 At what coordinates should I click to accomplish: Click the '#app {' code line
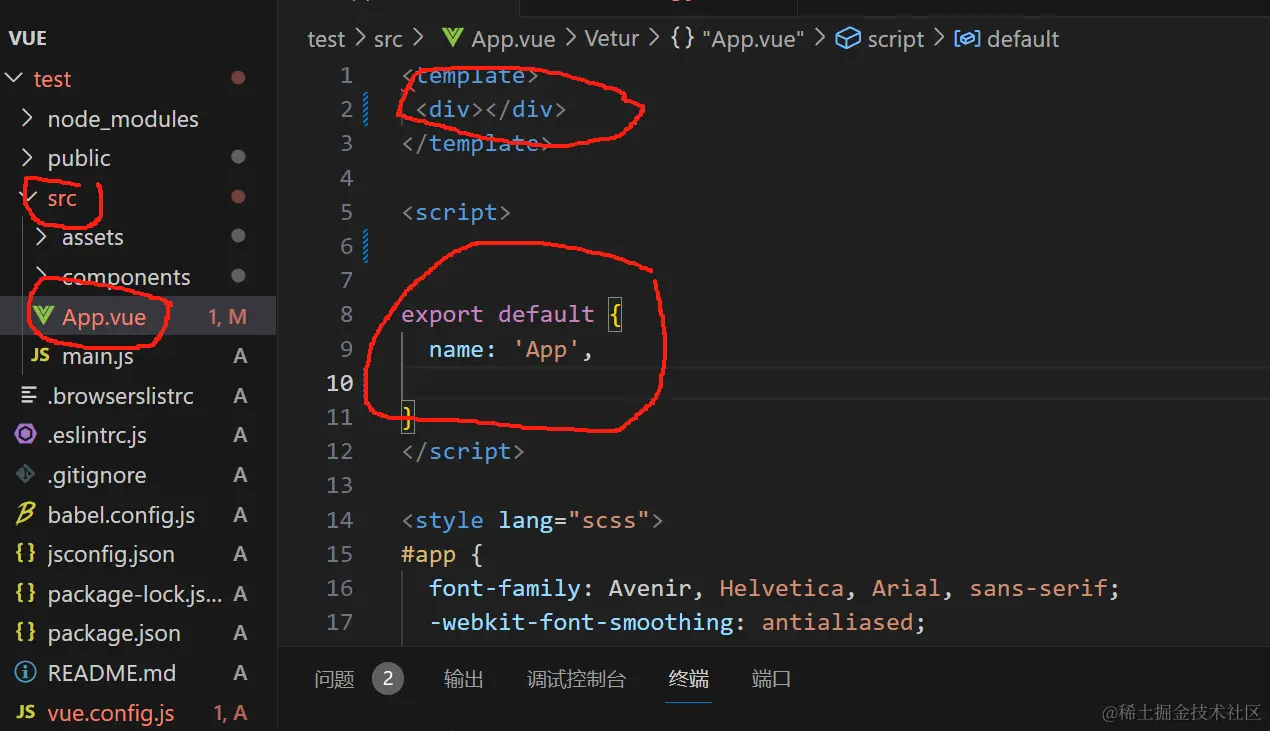coord(442,554)
